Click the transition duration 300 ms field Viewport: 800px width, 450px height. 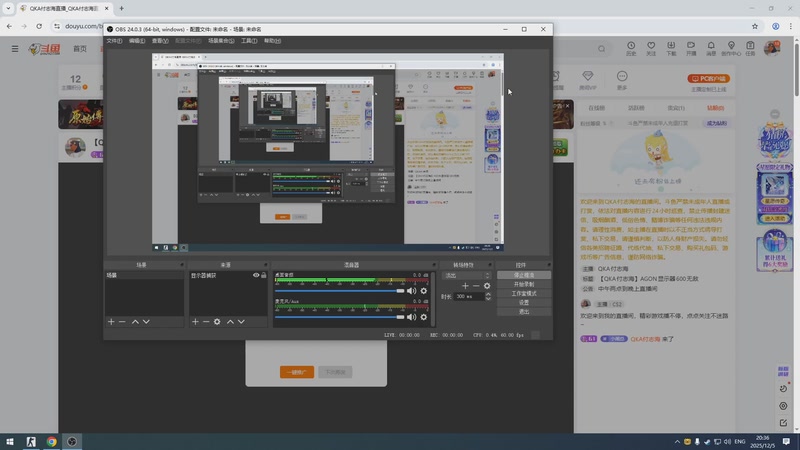(x=469, y=296)
